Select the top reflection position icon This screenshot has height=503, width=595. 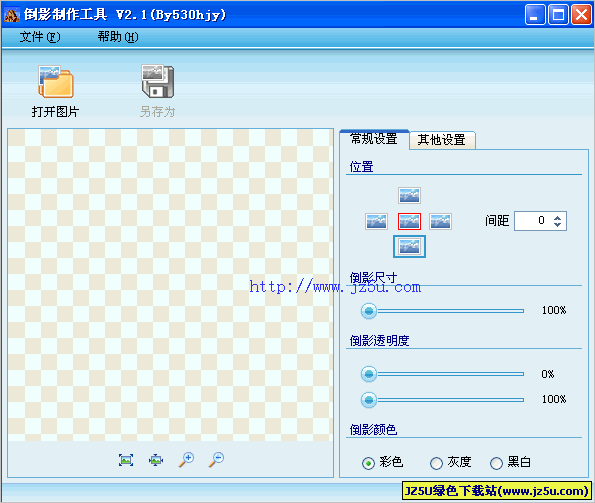[409, 195]
